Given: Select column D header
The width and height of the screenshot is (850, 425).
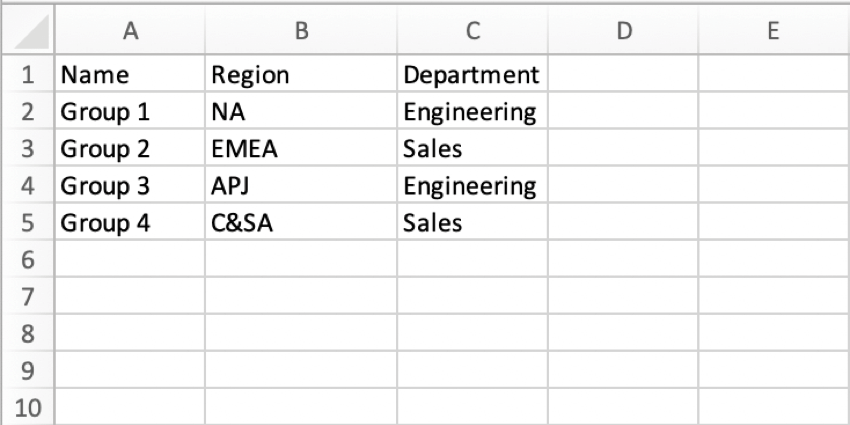Looking at the screenshot, I should (x=623, y=31).
